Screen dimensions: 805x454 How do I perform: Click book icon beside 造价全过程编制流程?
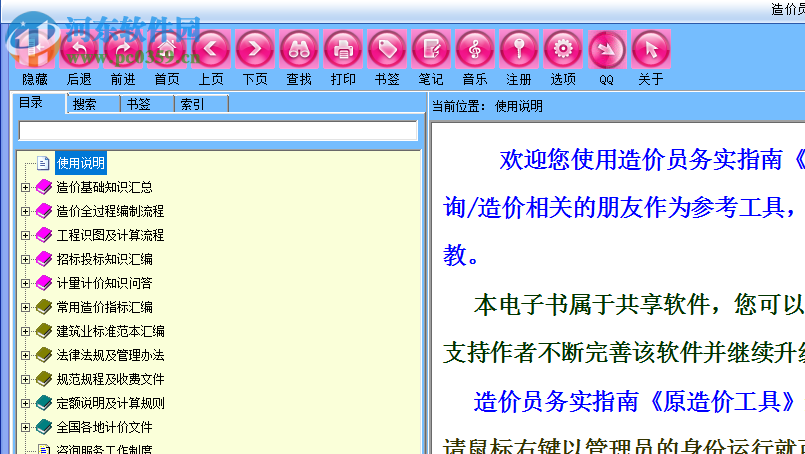44,211
